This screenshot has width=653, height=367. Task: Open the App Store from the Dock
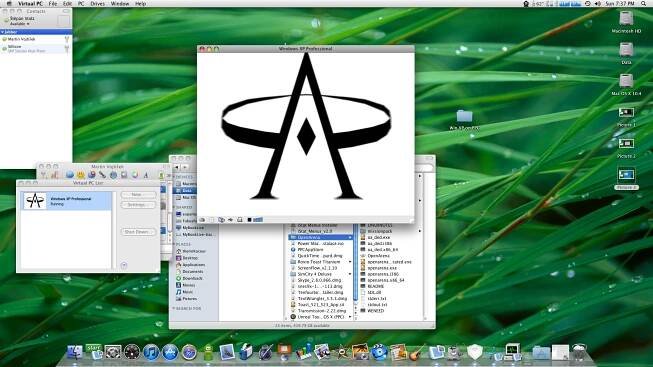pos(170,353)
